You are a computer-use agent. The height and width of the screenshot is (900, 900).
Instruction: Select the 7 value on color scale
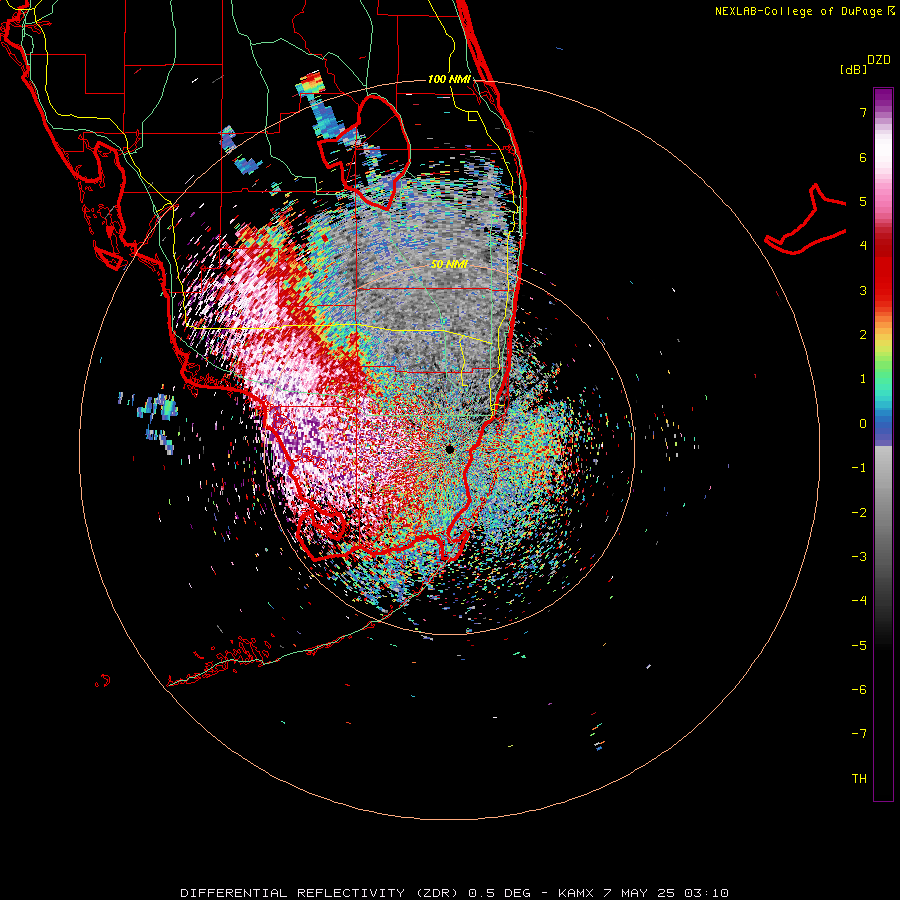[x=863, y=112]
